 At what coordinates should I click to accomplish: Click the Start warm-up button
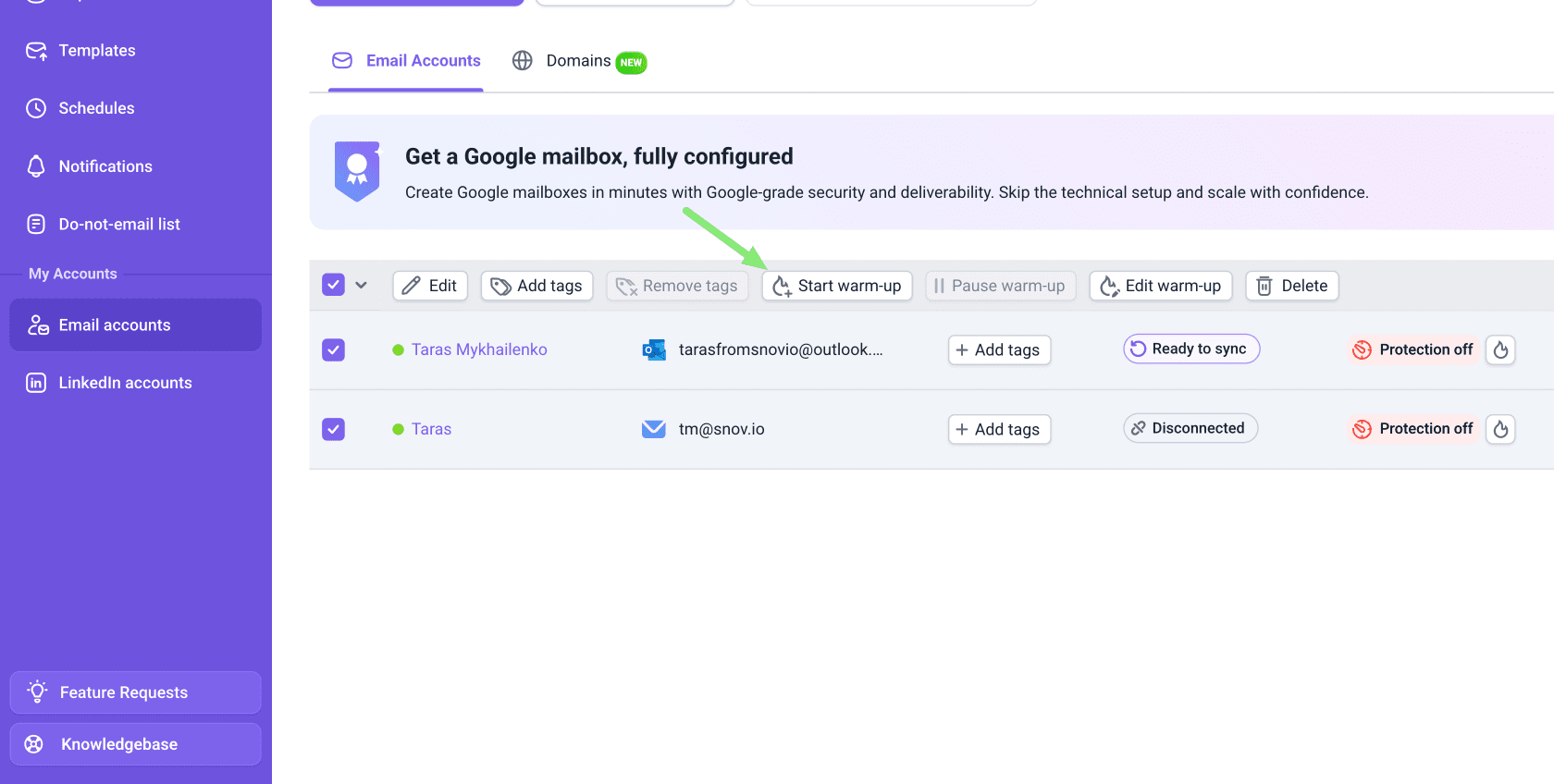pyautogui.click(x=837, y=286)
